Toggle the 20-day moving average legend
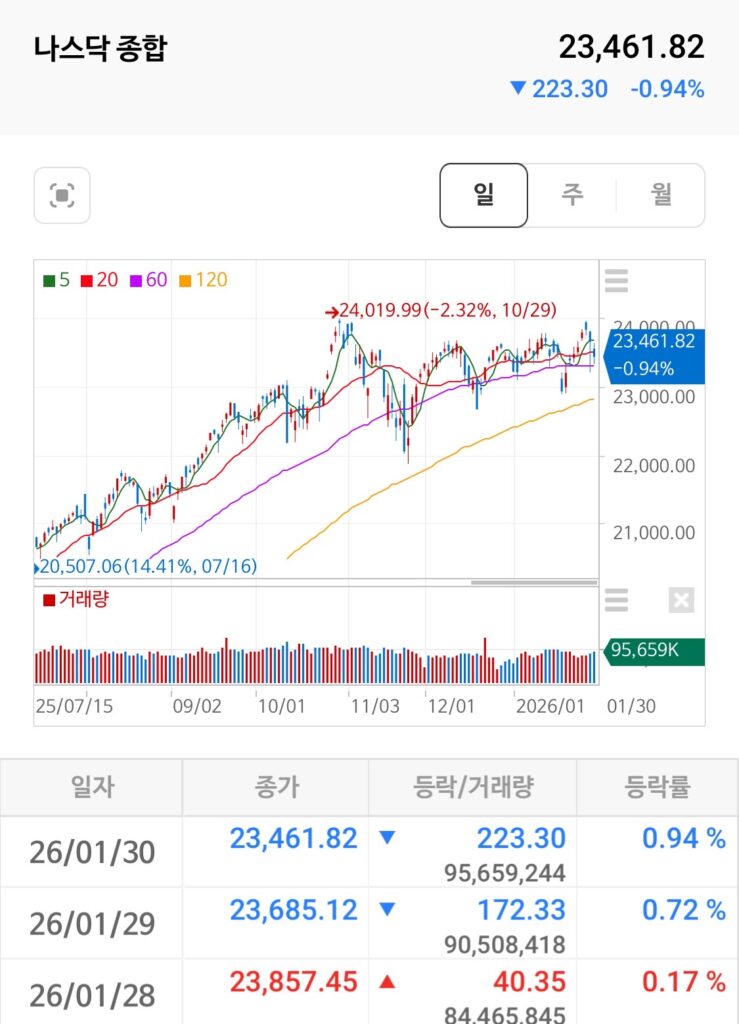Image resolution: width=739 pixels, height=1024 pixels. [99, 280]
